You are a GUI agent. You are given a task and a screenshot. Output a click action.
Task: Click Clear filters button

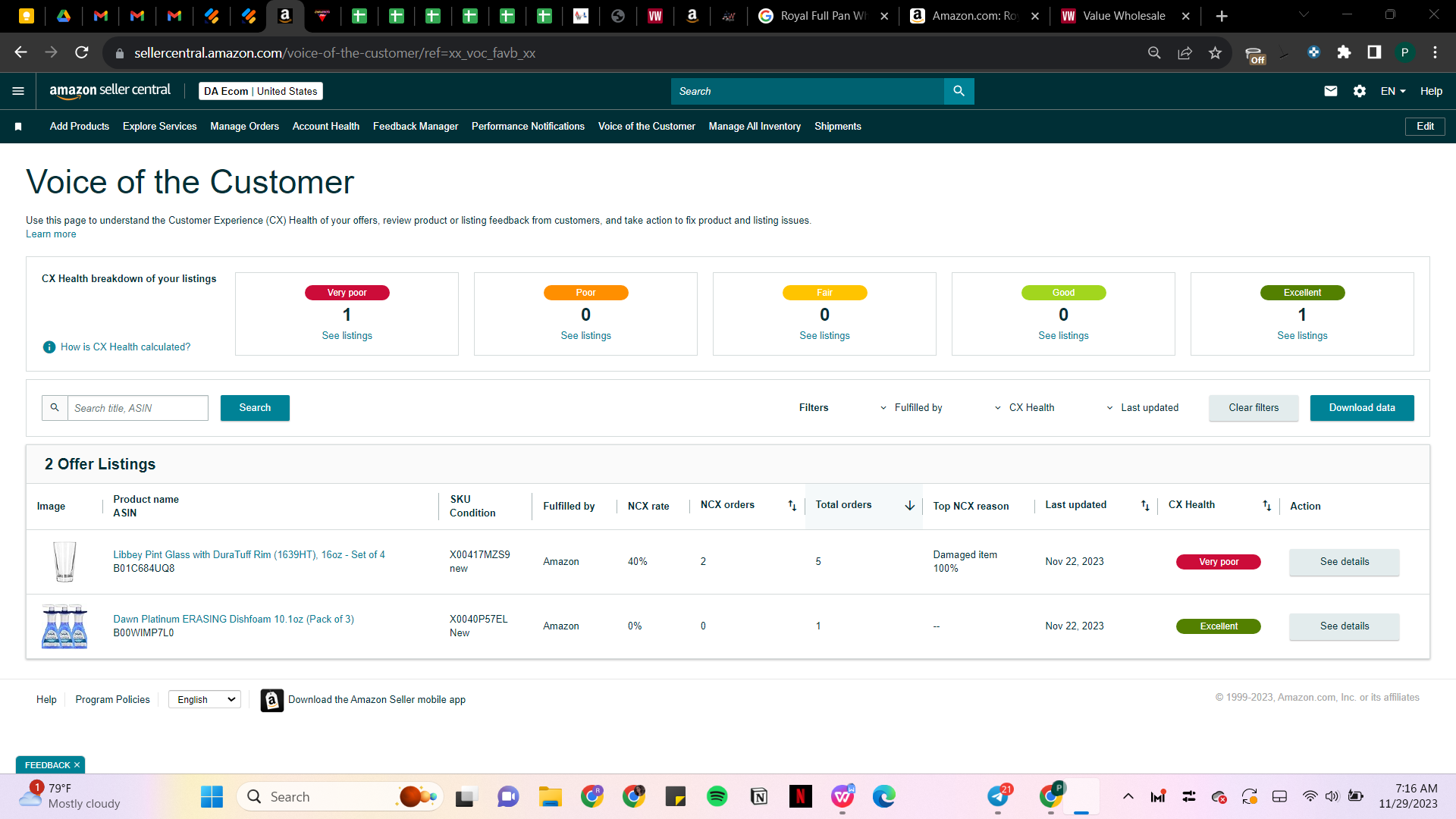(x=1254, y=408)
